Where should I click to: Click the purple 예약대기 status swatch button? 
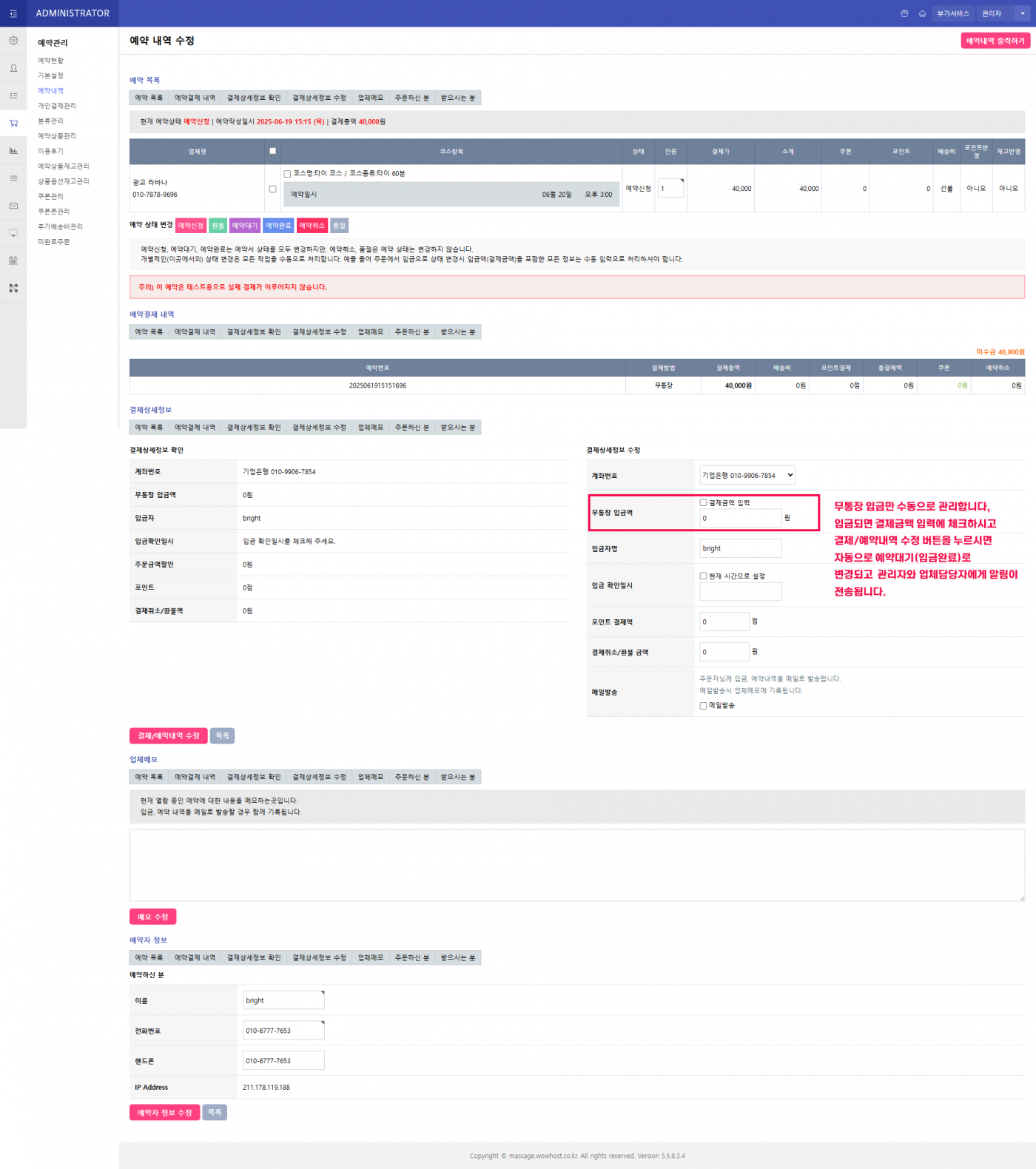click(x=244, y=226)
